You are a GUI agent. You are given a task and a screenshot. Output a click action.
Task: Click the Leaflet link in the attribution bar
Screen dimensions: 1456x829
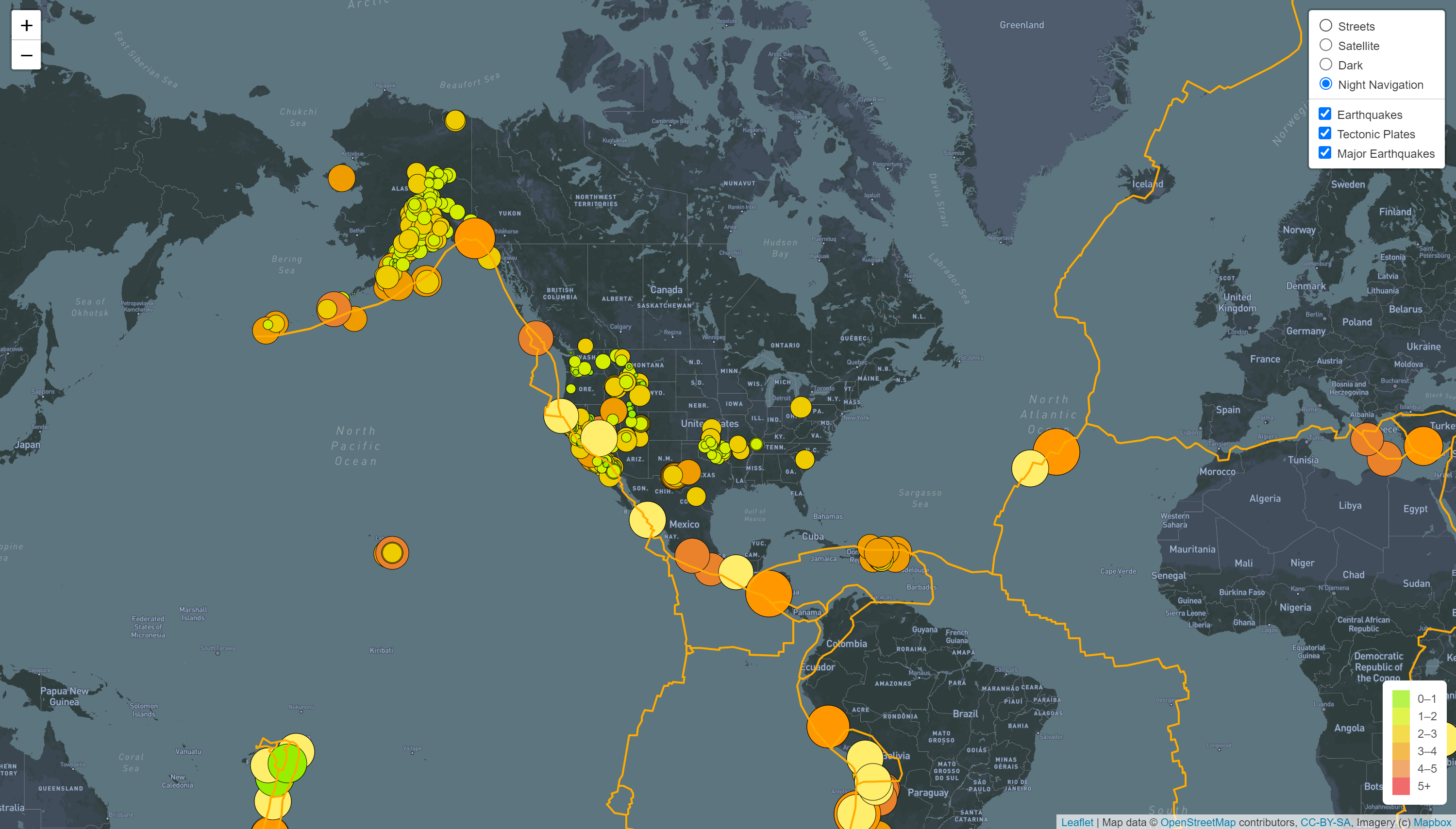tap(1078, 822)
